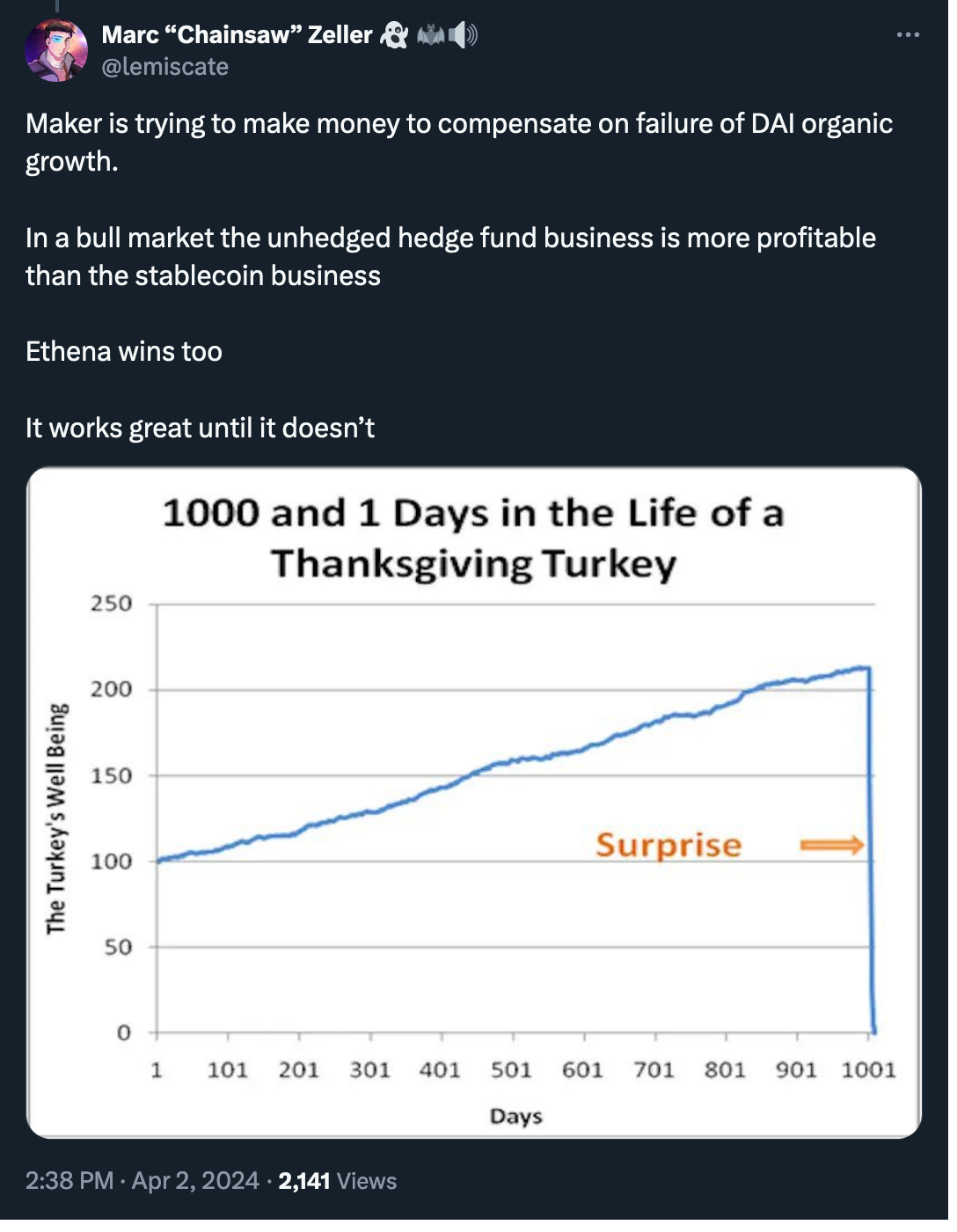The image size is (957, 1232).
Task: Open the @lemiscate handle link
Action: tap(167, 68)
